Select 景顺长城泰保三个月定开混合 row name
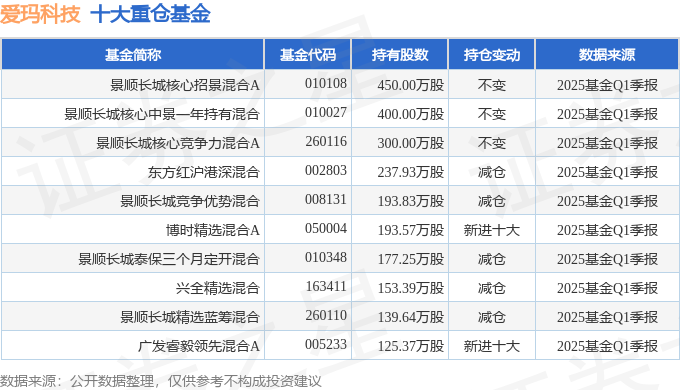The height and width of the screenshot is (390, 680). tap(169, 259)
